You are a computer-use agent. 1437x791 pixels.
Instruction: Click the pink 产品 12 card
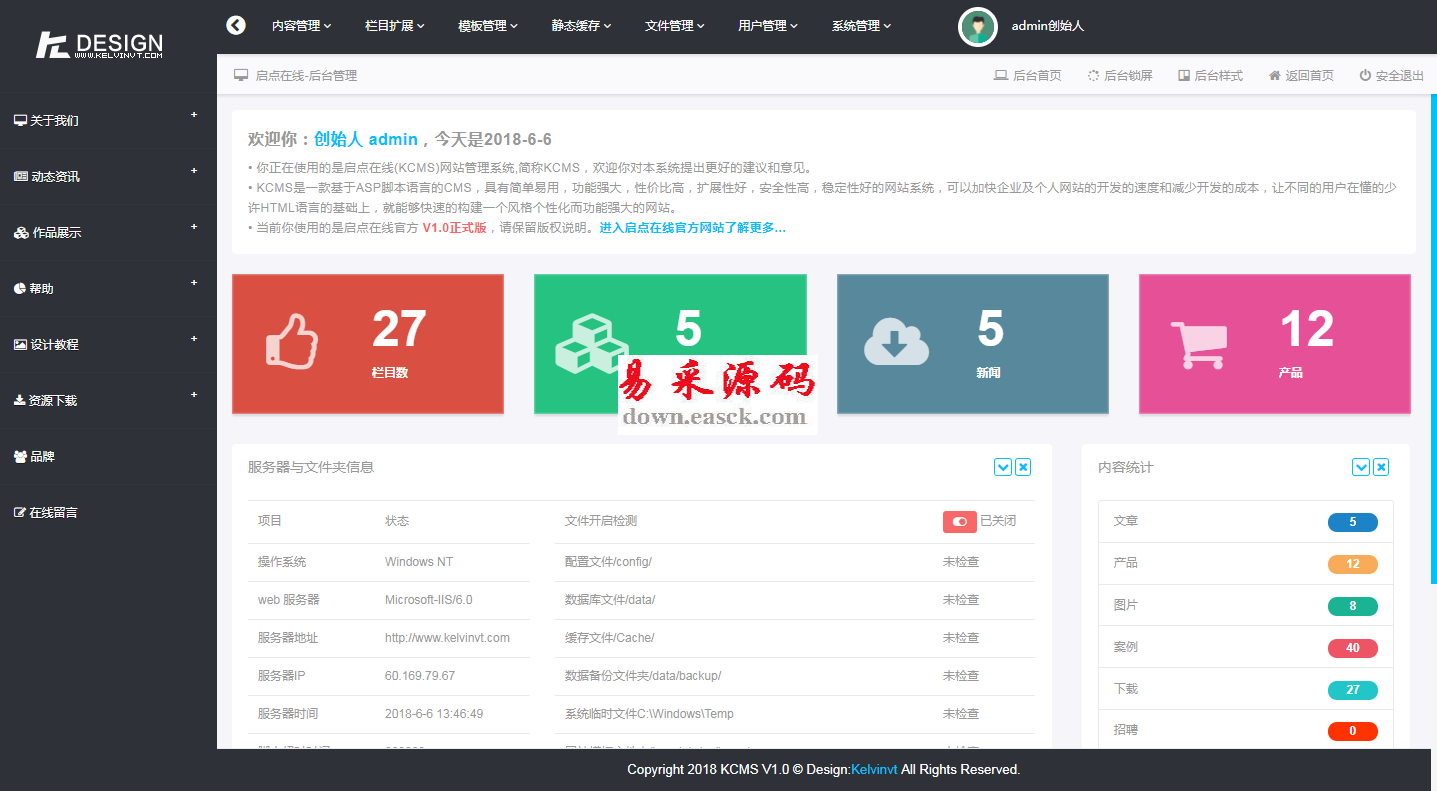[1275, 344]
